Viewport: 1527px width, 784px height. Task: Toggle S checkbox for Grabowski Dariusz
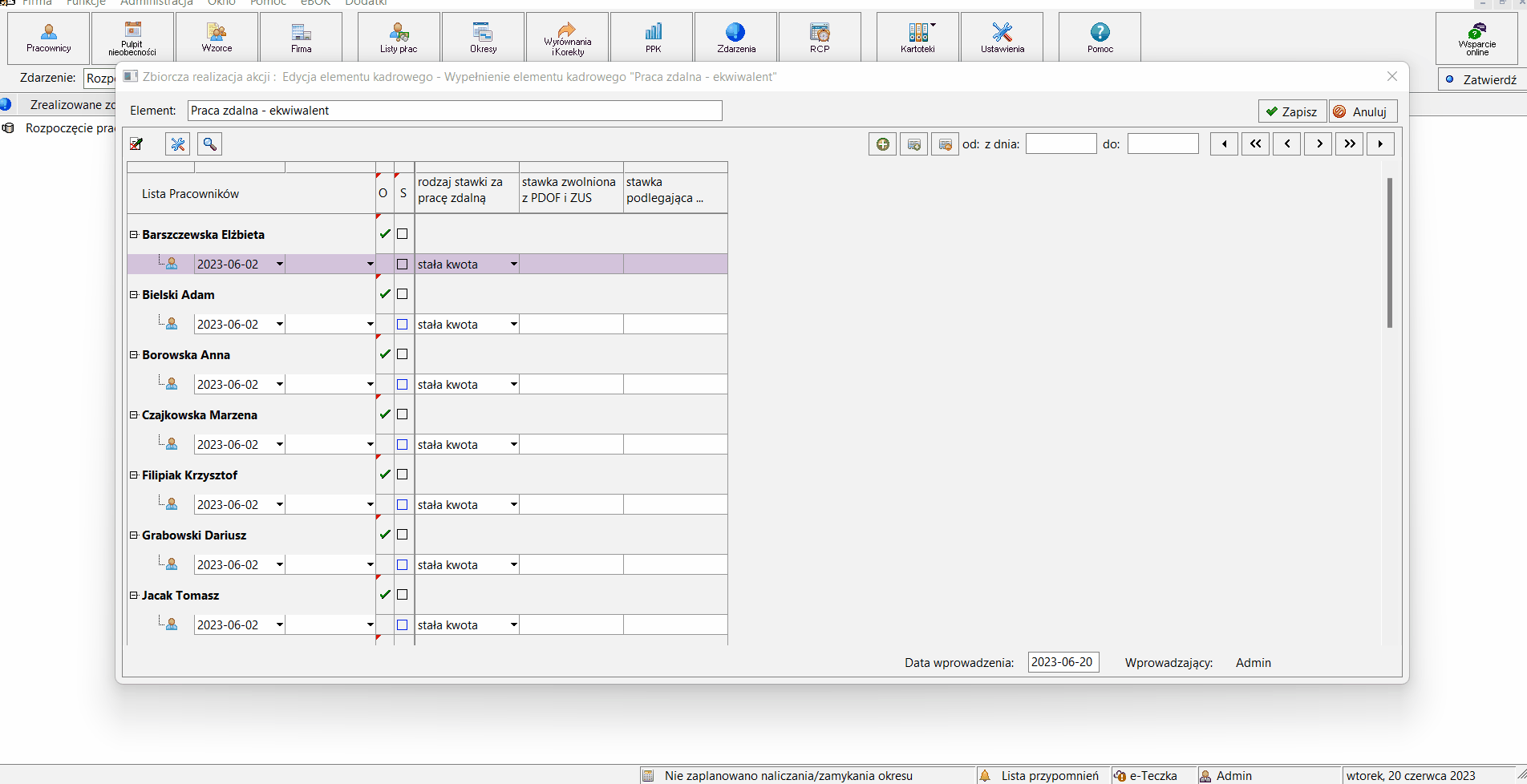pos(403,535)
